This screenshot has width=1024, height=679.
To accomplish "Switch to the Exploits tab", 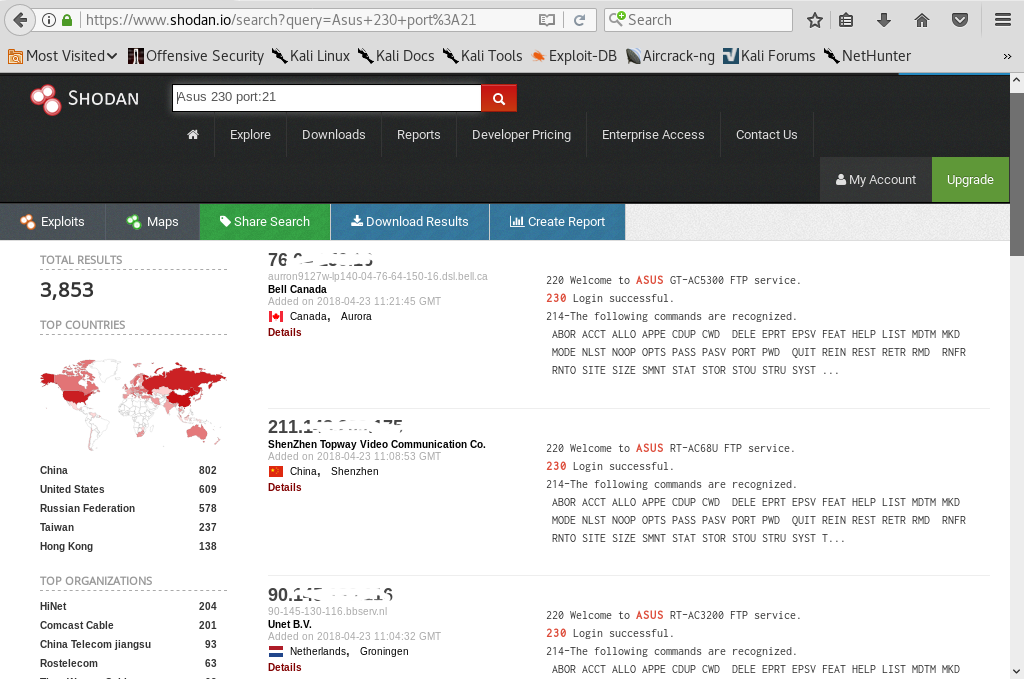I will pos(52,222).
